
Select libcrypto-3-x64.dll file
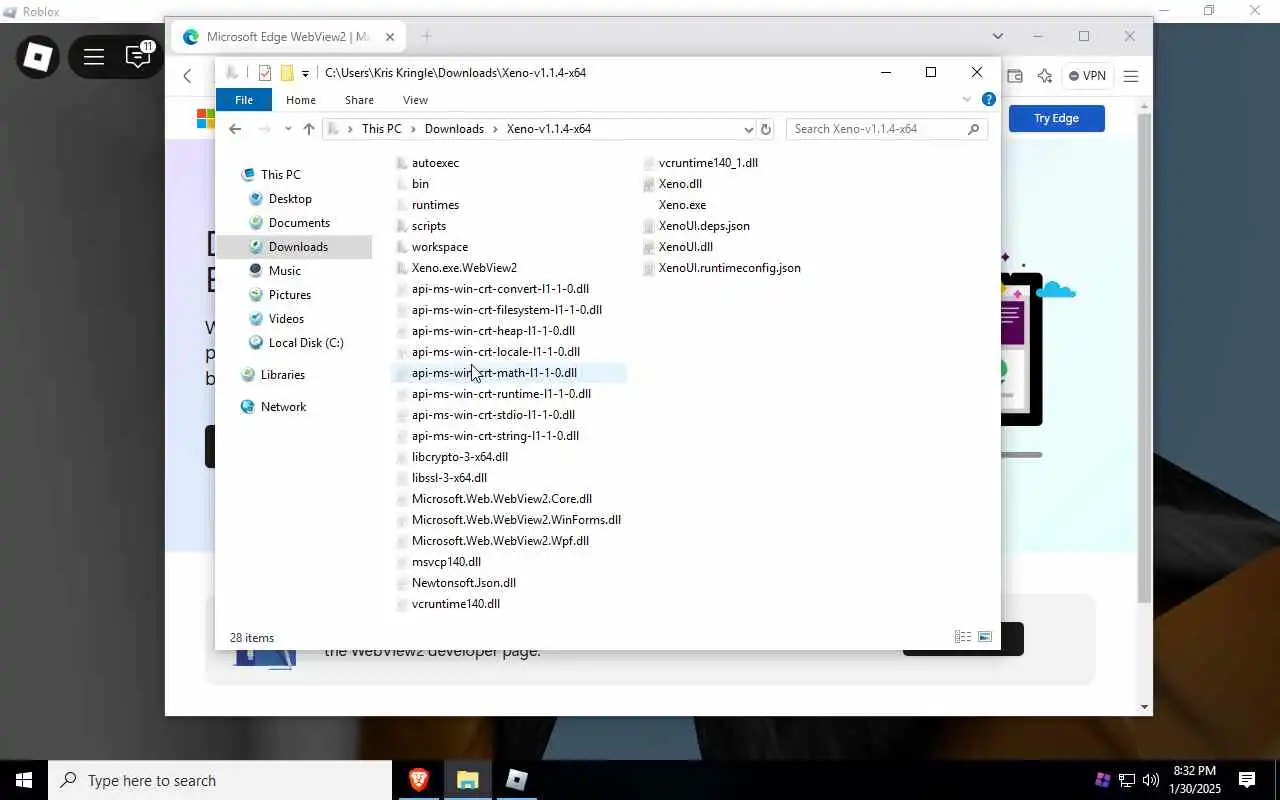459,457
